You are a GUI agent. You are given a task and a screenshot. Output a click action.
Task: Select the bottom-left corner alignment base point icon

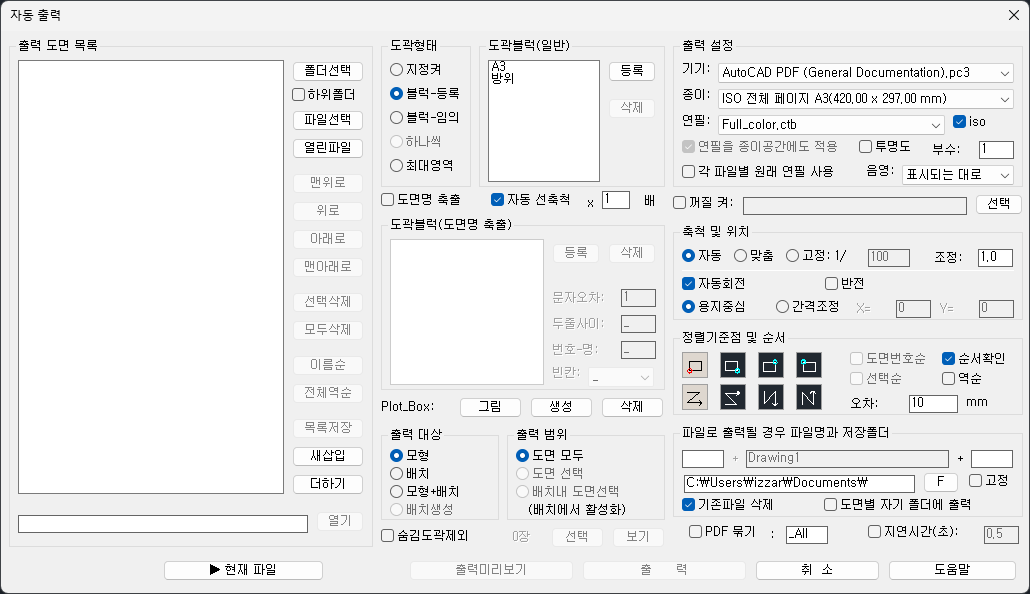pyautogui.click(x=694, y=365)
